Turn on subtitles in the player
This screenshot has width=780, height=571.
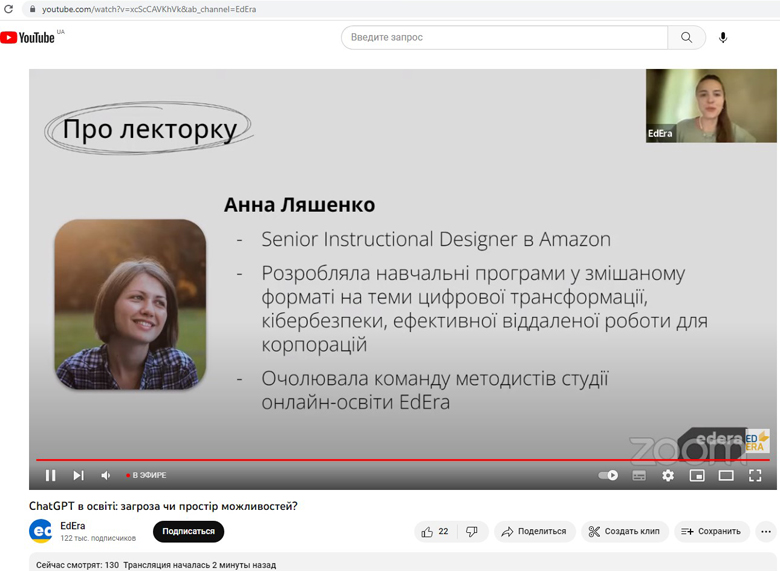[639, 476]
